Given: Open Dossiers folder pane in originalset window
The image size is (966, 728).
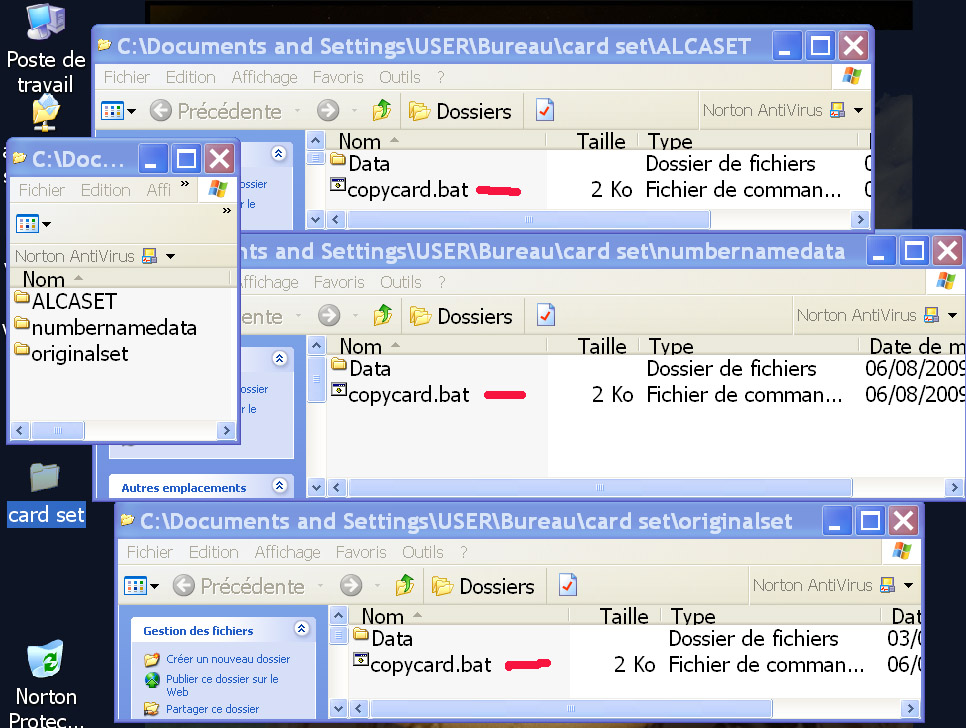Looking at the screenshot, I should point(484,586).
